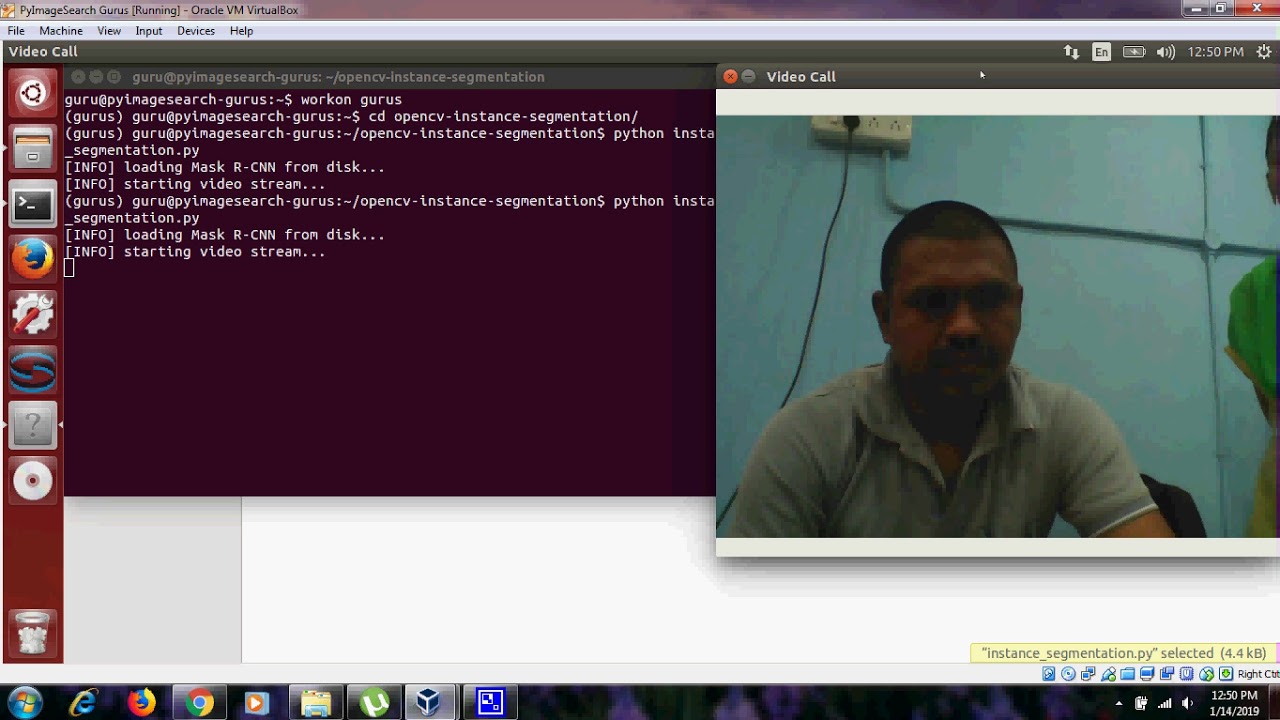Screen dimensions: 1280x720
Task: Open the Terminal icon in the Ubuntu launcher
Action: tap(32, 205)
